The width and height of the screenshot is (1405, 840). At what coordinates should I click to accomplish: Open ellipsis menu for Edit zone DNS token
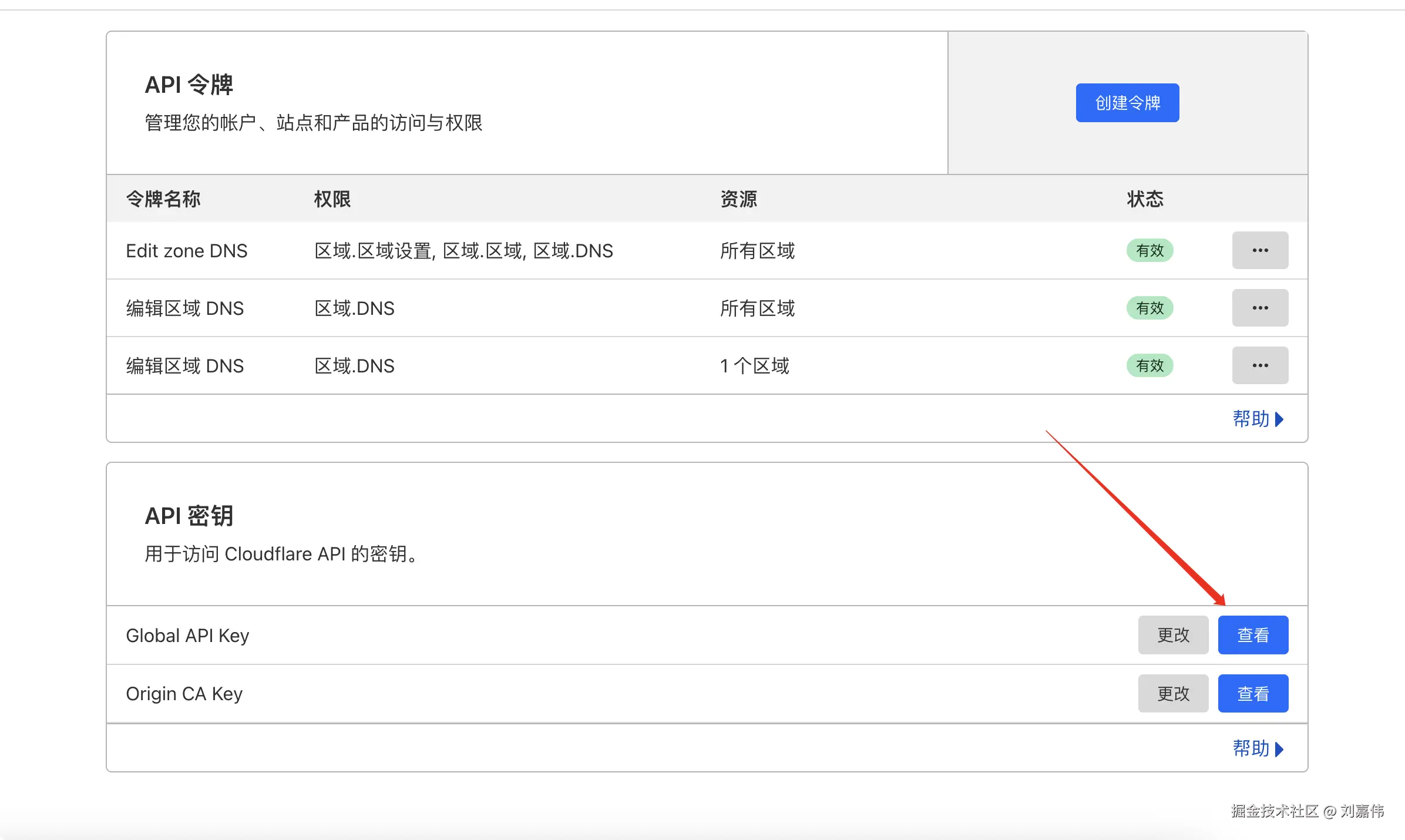(1259, 250)
